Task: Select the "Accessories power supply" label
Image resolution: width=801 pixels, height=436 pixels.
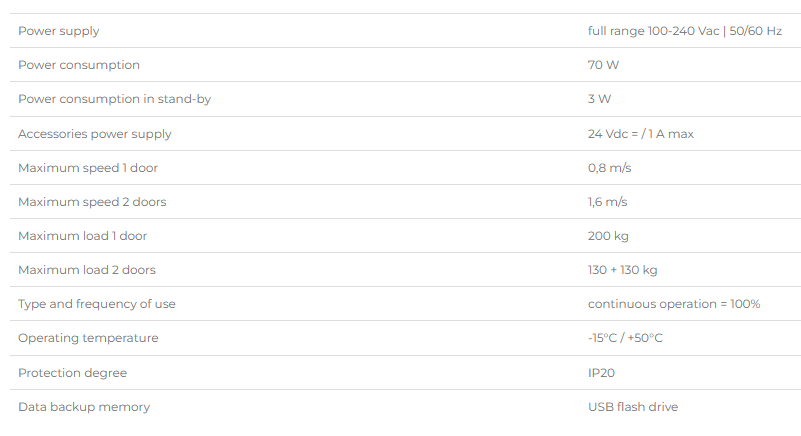Action: coord(95,134)
